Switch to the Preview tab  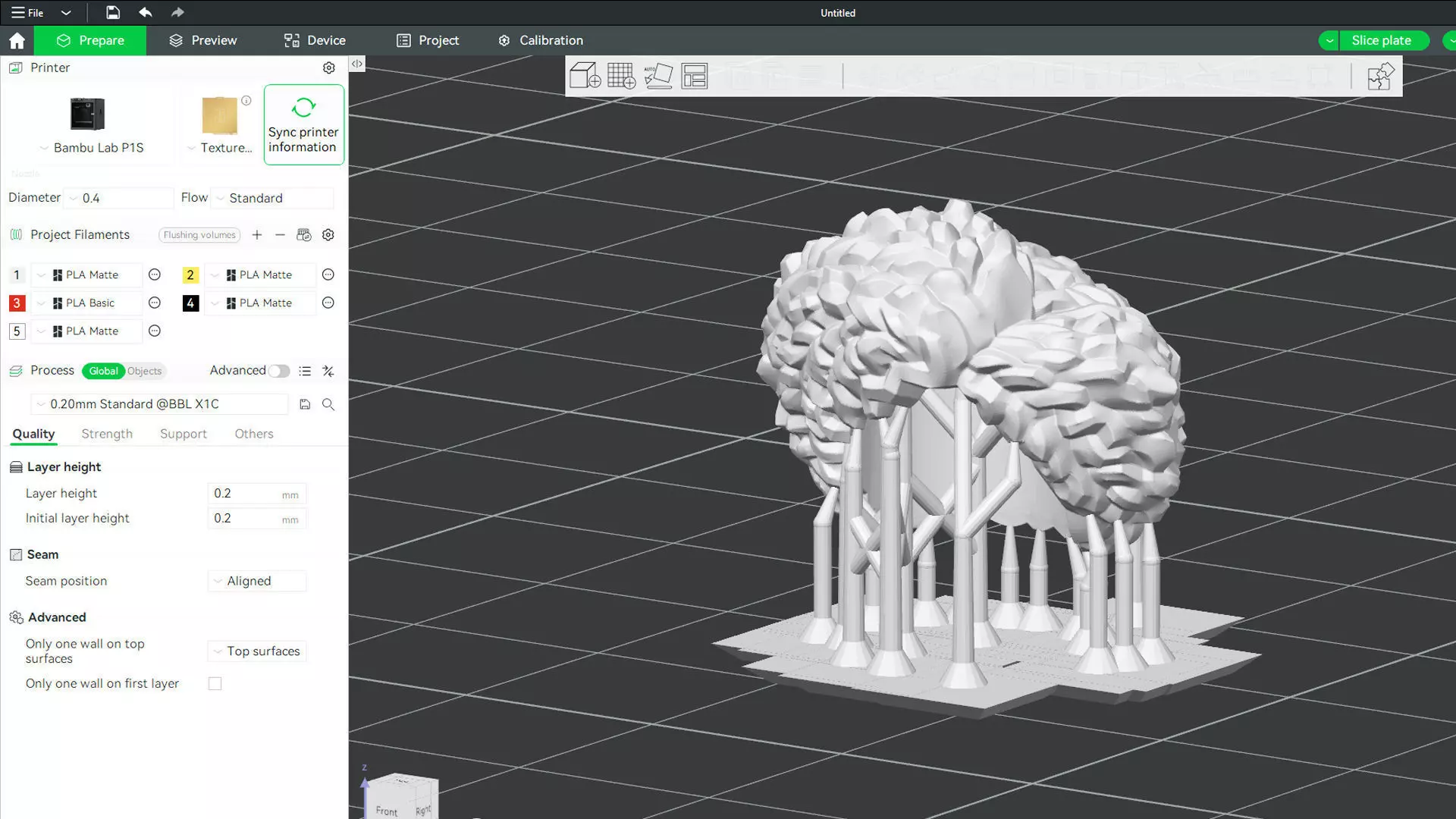[202, 40]
